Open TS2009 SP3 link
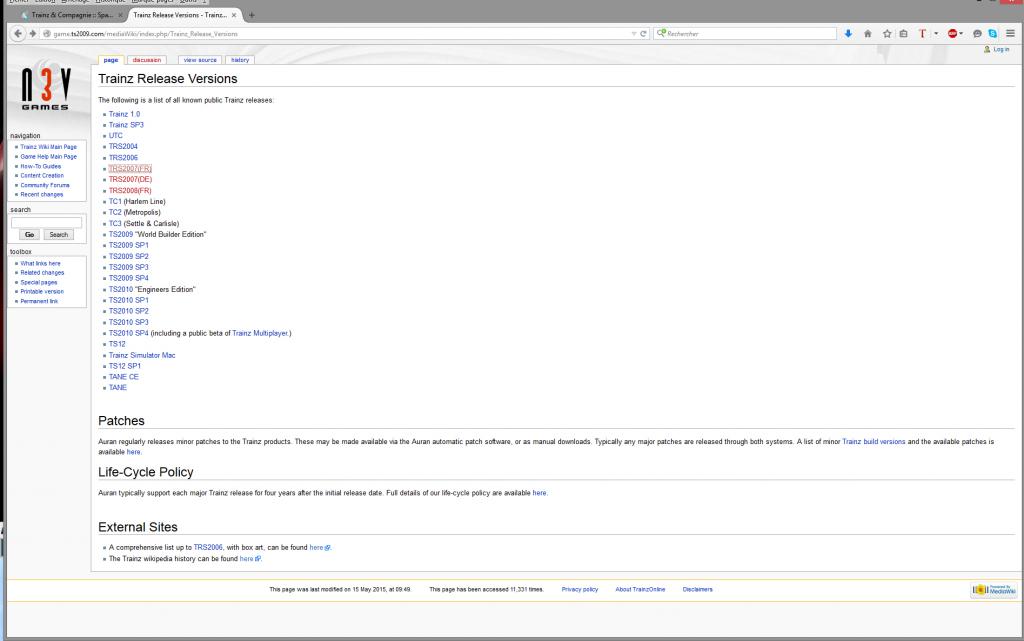The height and width of the screenshot is (641, 1024). [129, 268]
